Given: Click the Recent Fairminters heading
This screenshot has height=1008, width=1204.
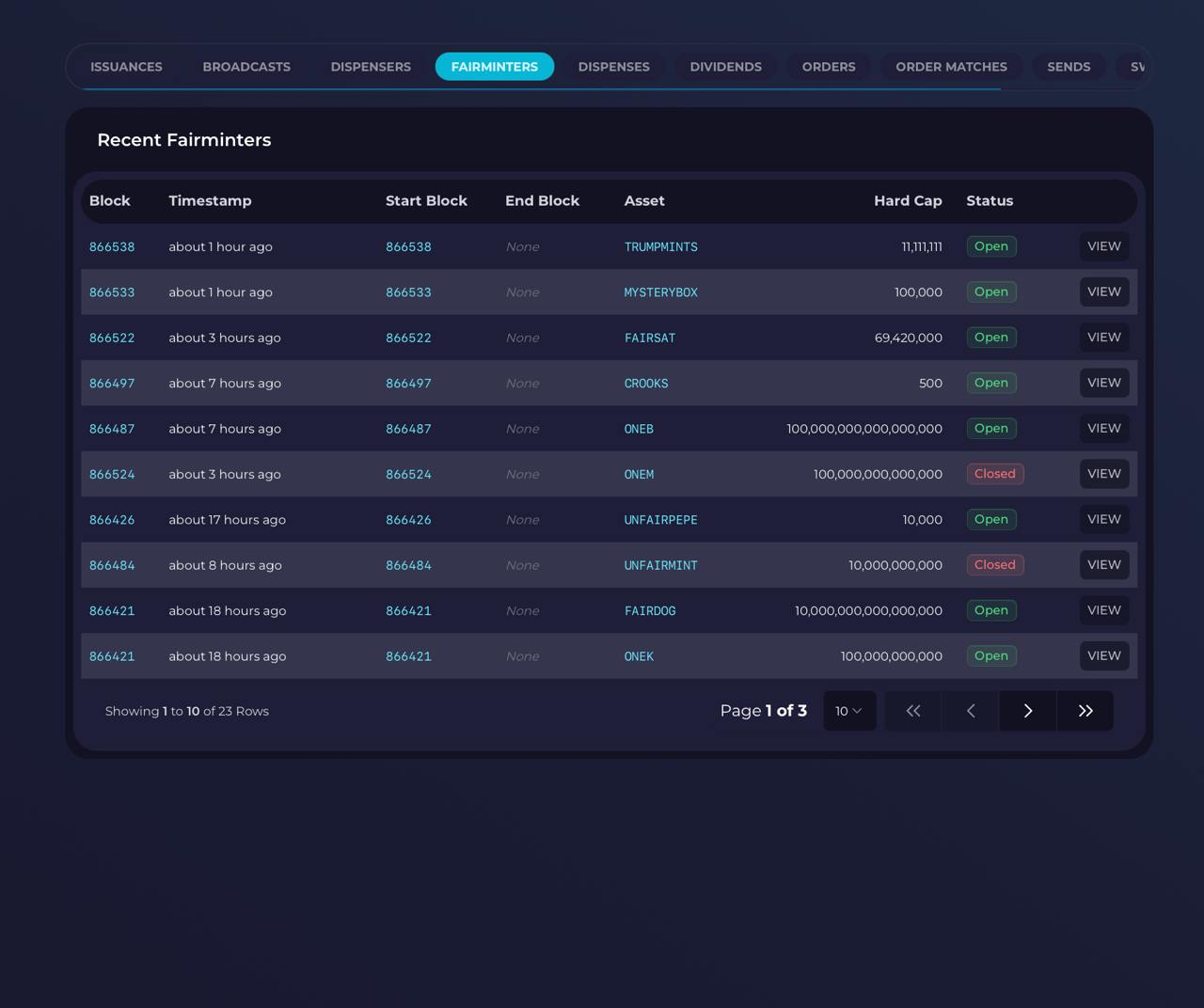Looking at the screenshot, I should coord(184,140).
